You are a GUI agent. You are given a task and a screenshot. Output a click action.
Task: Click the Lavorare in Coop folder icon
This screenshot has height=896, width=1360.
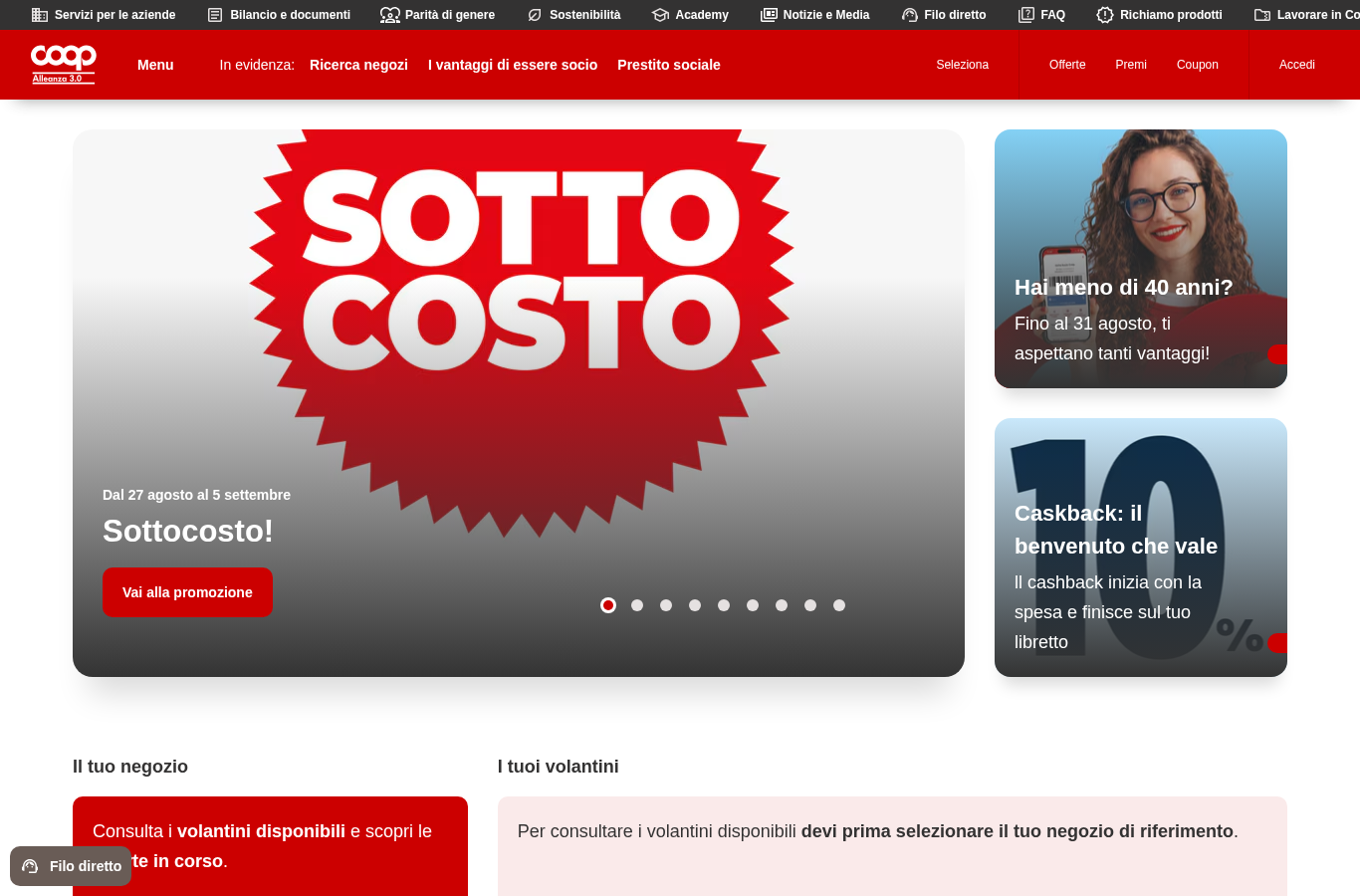pos(1262,15)
